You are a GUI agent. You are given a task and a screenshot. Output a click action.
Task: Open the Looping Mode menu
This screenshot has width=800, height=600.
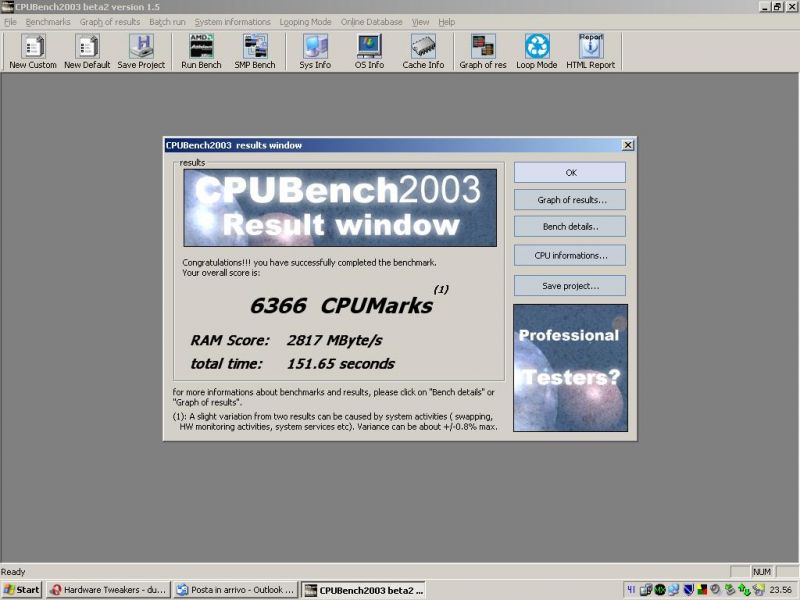tap(306, 22)
